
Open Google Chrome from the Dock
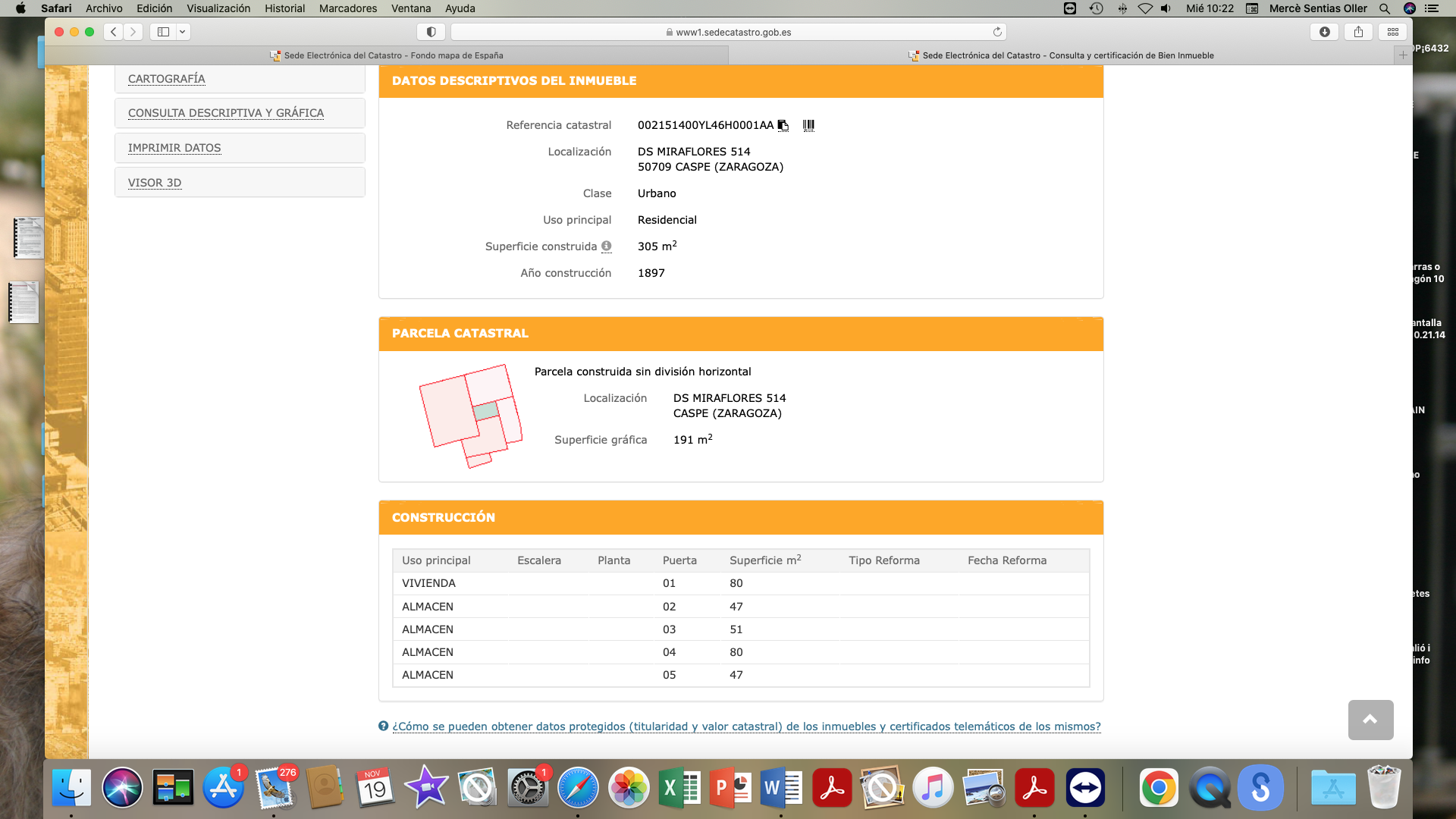point(1158,788)
